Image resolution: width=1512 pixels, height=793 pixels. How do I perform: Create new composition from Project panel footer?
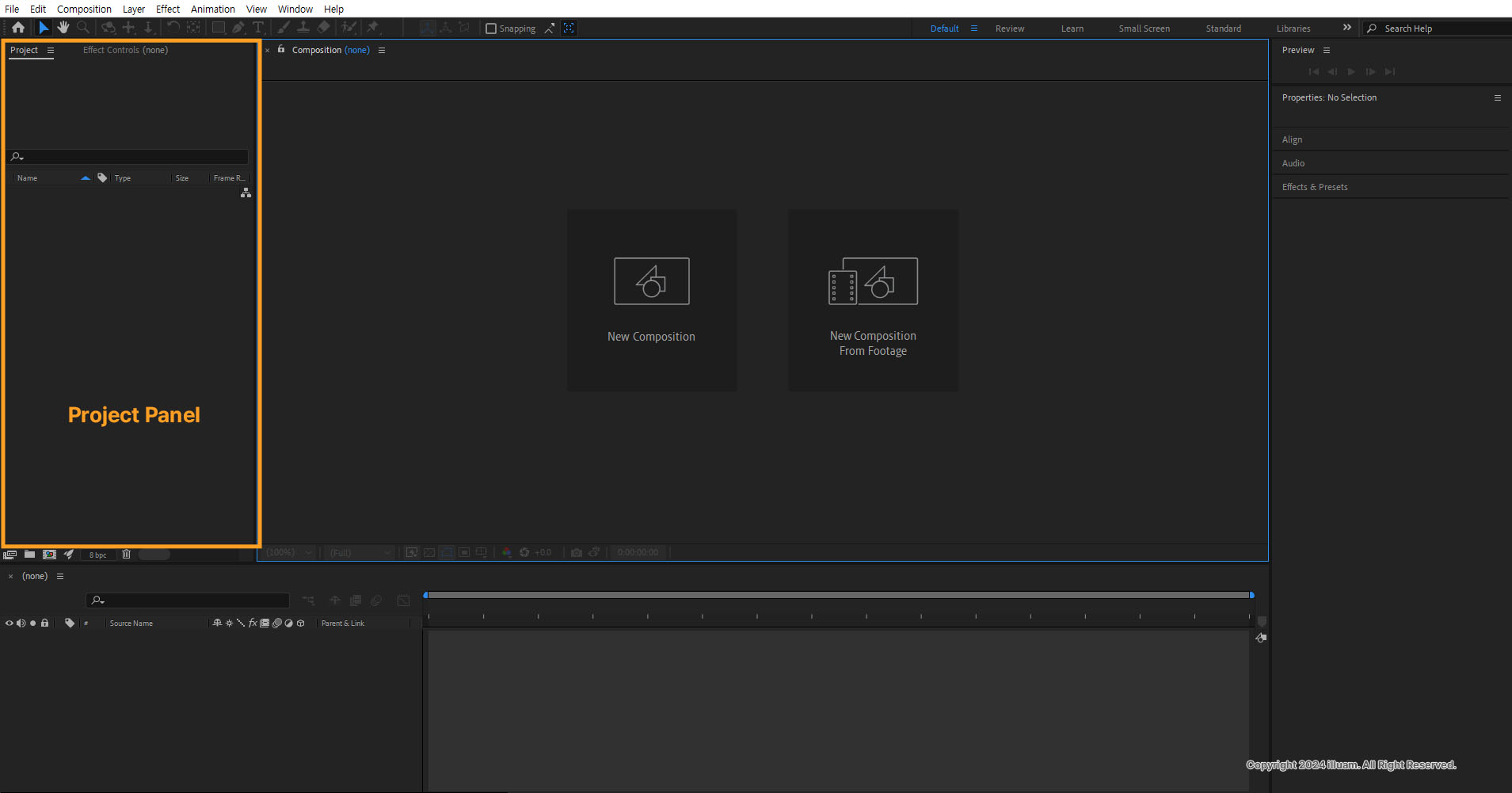(x=49, y=555)
